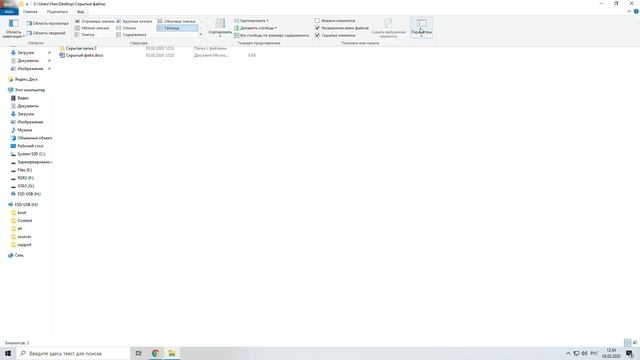Open pinned Documents (Документы) in Quick access
Viewport: 640px width, 360px height.
28,60
